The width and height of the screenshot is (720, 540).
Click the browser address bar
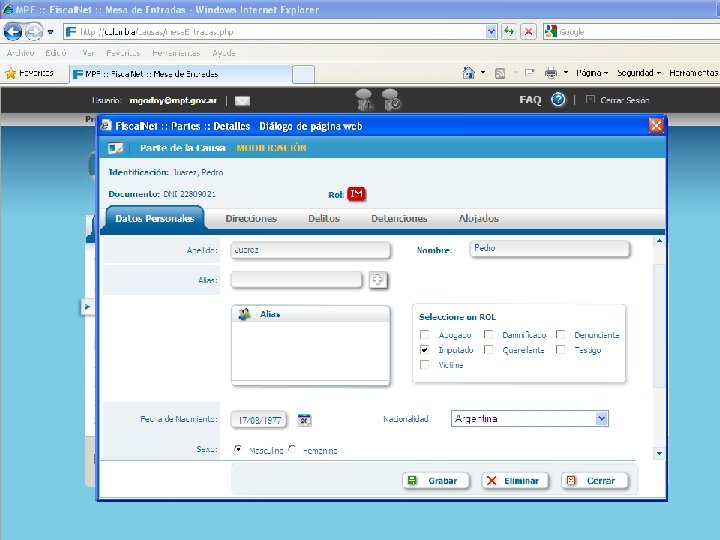pyautogui.click(x=275, y=32)
